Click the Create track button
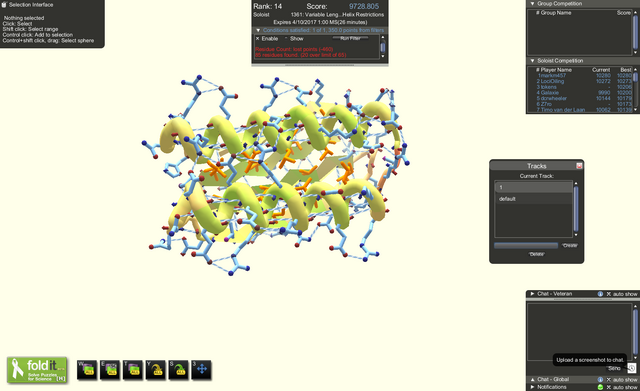The image size is (640, 391). [x=570, y=245]
